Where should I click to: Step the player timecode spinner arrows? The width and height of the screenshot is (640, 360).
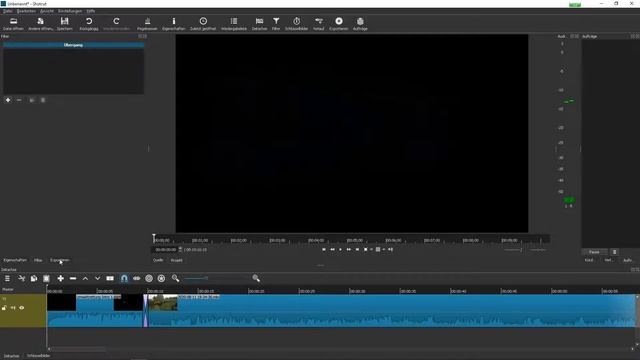click(x=180, y=249)
